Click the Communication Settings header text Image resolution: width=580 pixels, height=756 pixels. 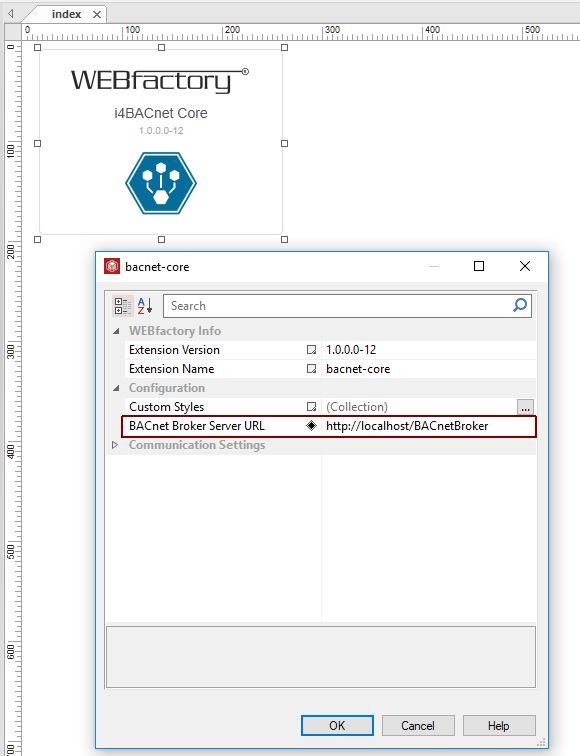(x=197, y=445)
